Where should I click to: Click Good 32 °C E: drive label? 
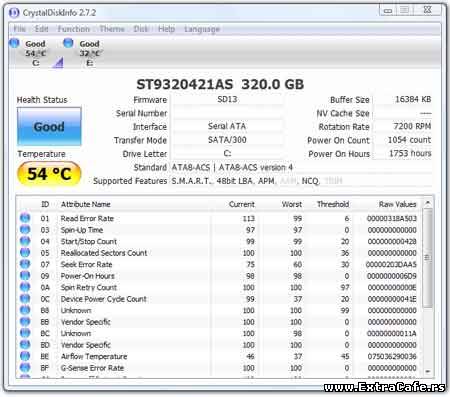click(89, 53)
